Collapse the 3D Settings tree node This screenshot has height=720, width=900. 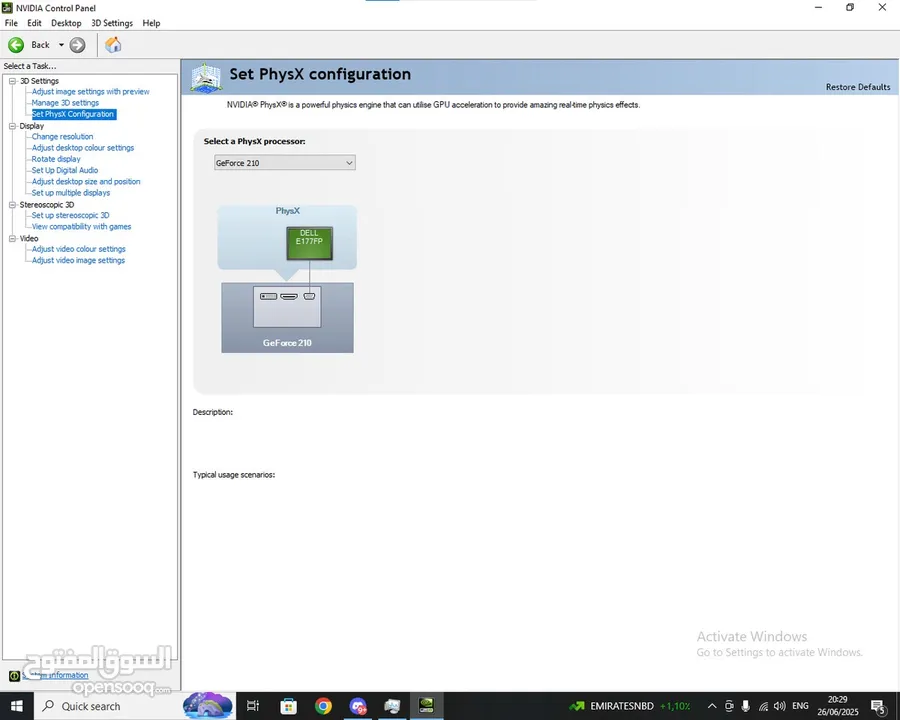pyautogui.click(x=12, y=81)
